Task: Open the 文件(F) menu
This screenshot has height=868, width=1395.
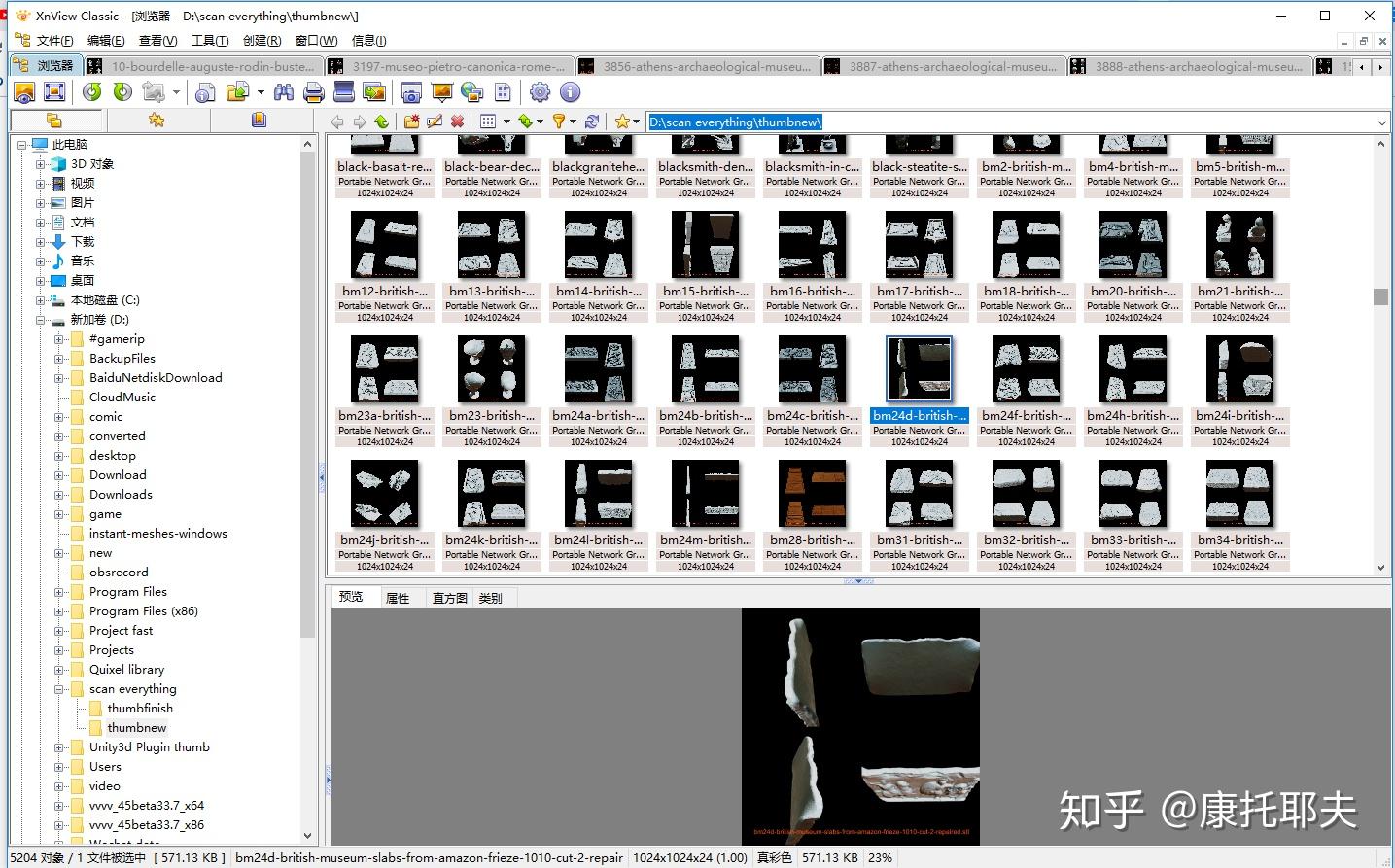Action: [x=54, y=41]
